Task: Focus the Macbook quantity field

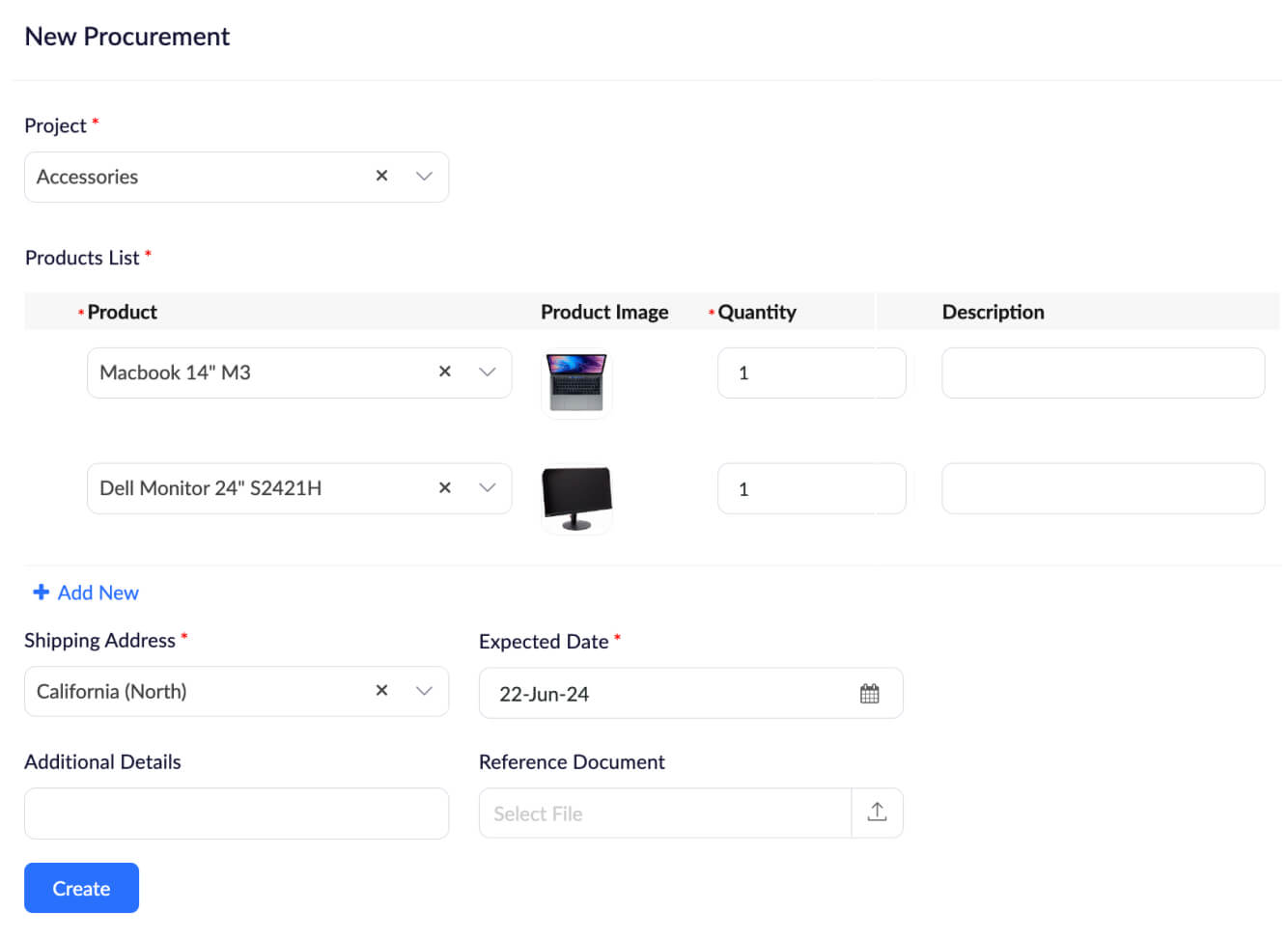Action: tap(810, 373)
